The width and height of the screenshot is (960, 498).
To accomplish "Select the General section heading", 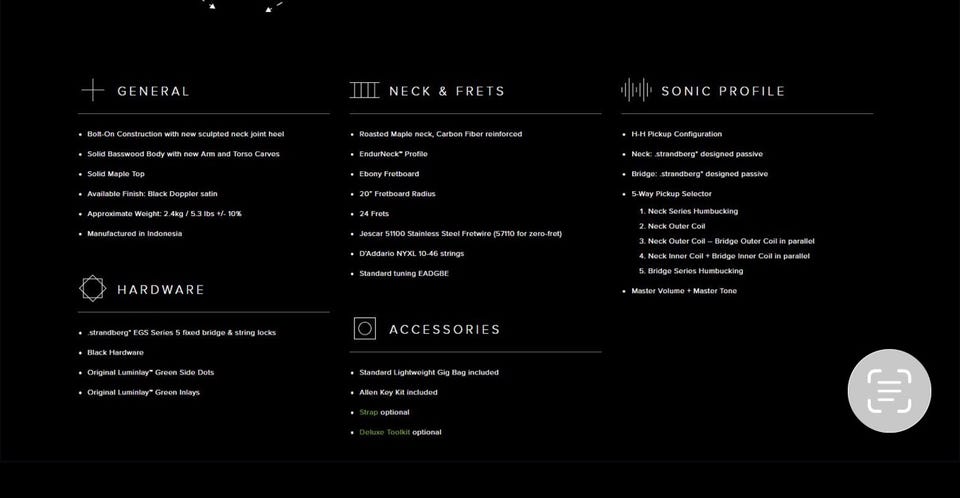I will [153, 91].
